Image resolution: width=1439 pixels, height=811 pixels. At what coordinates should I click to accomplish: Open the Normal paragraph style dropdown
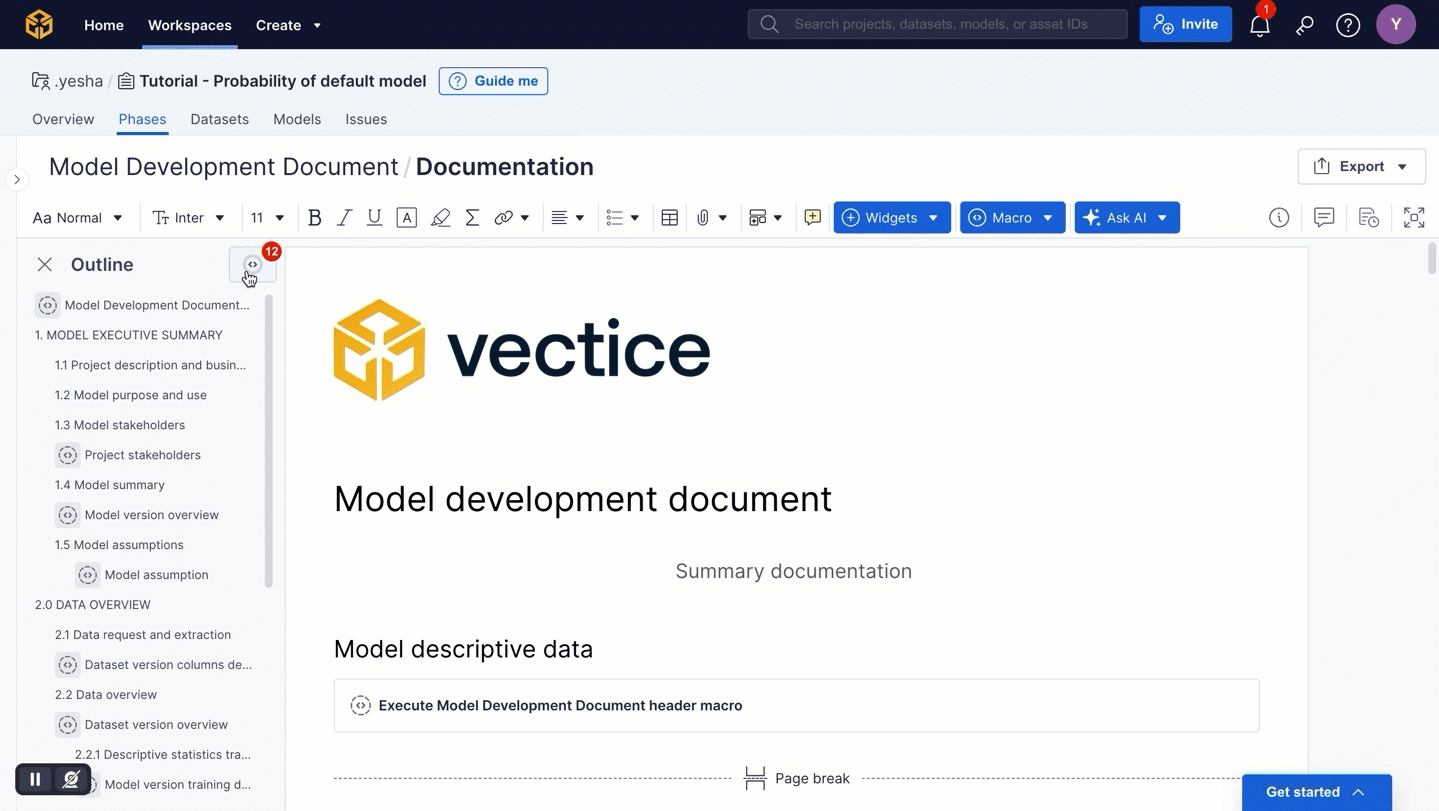pos(77,218)
